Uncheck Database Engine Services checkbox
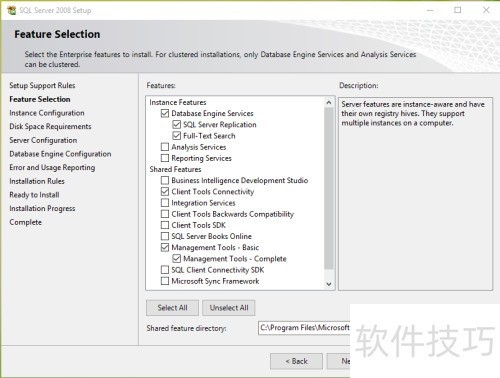 pyautogui.click(x=165, y=113)
